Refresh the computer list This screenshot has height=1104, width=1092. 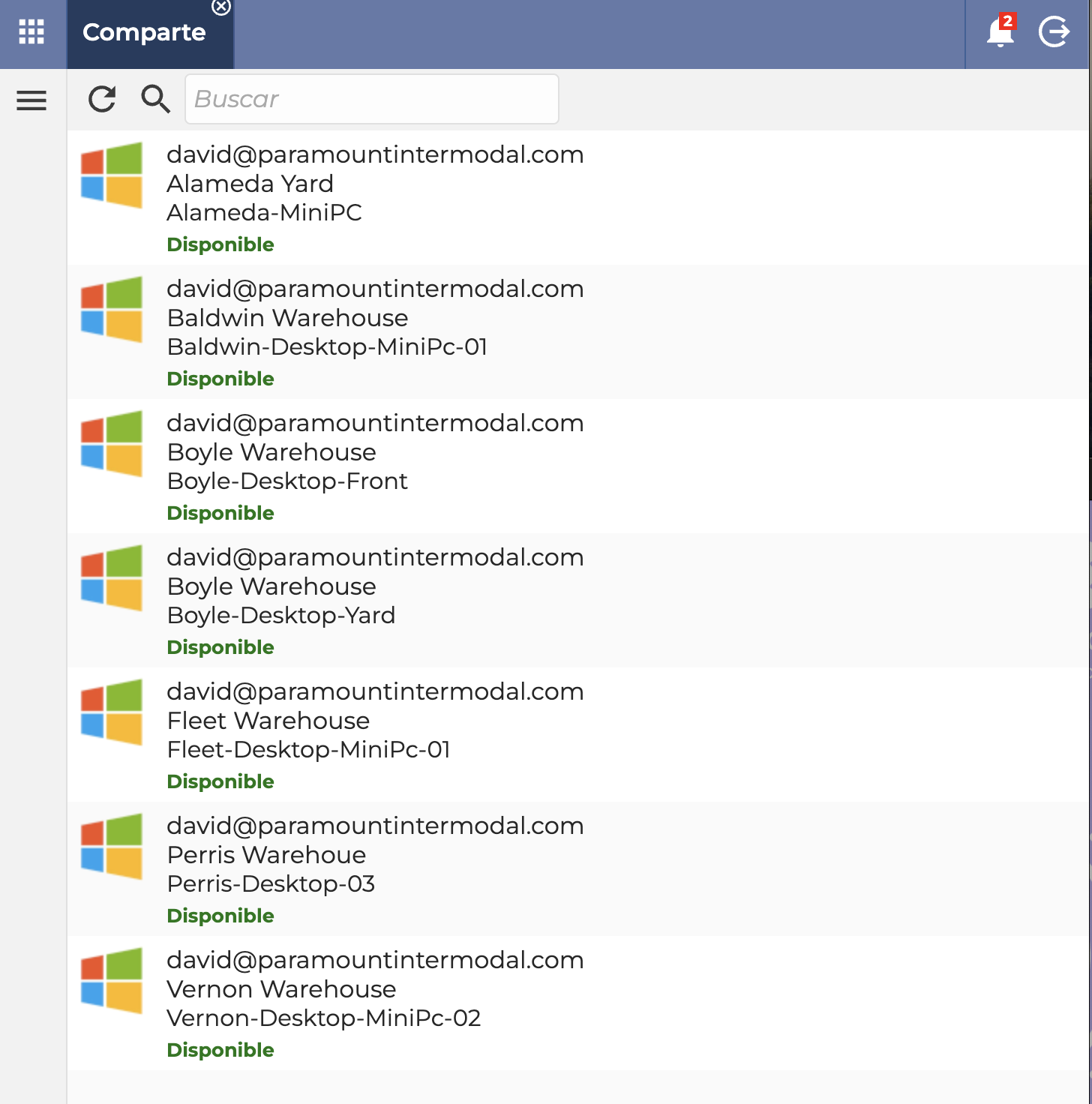tap(102, 99)
